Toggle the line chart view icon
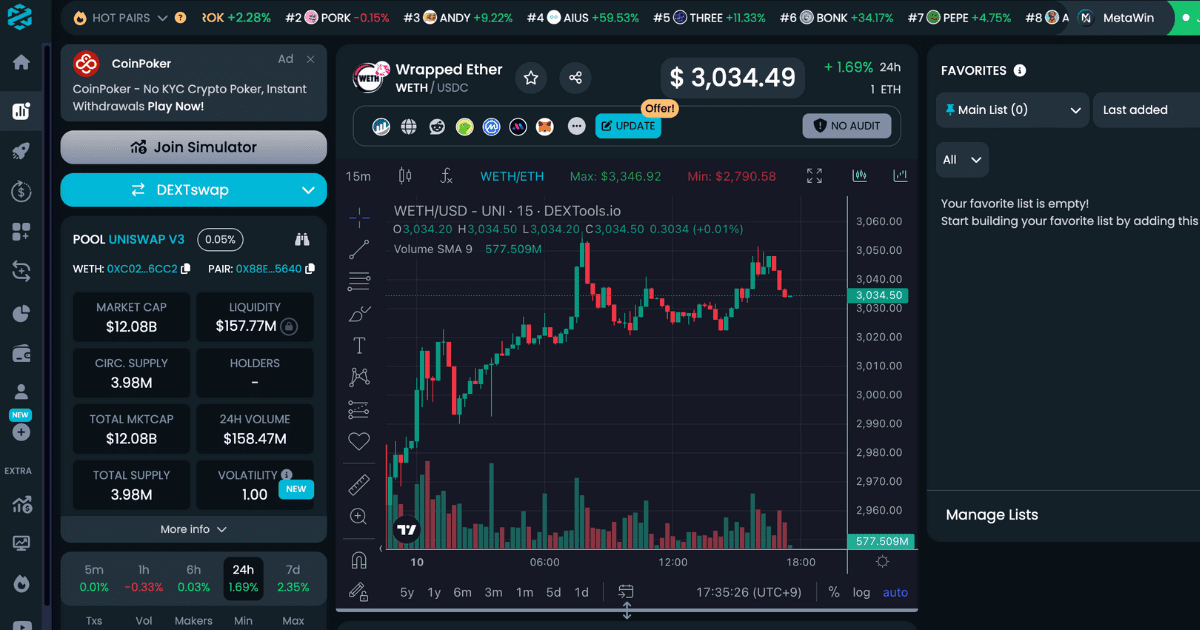 pyautogui.click(x=900, y=176)
